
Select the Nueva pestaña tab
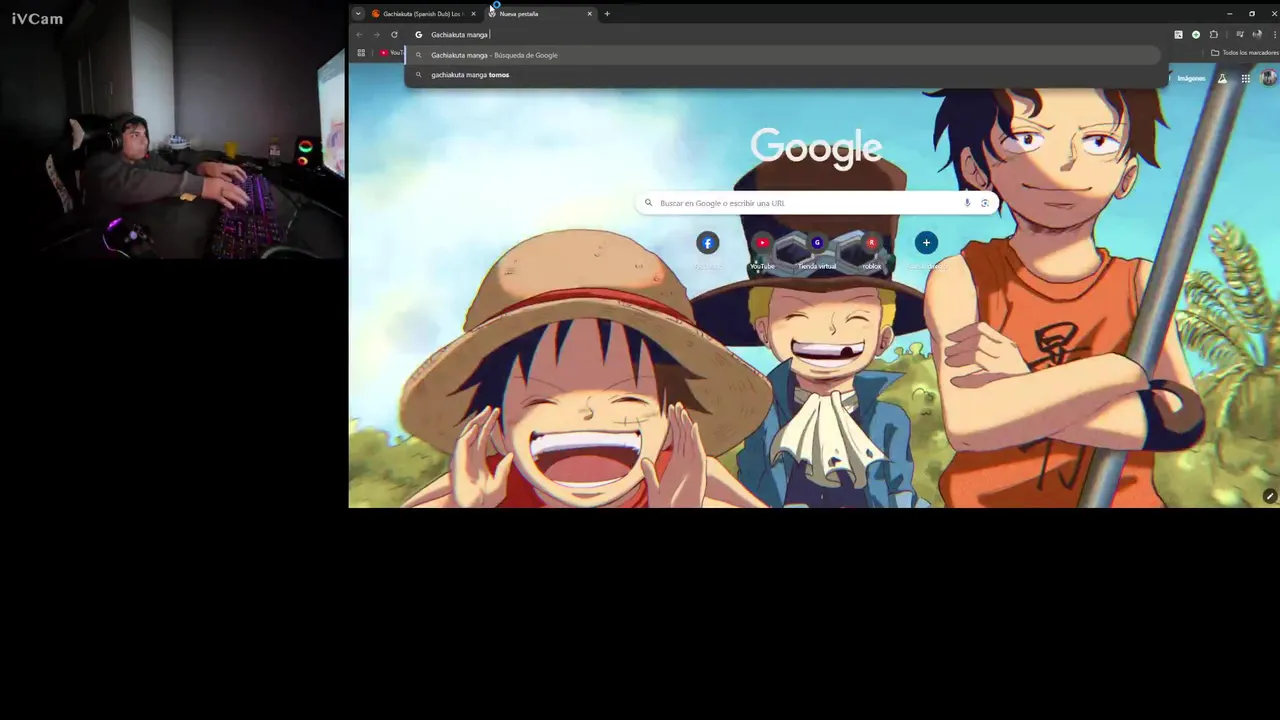(x=540, y=14)
